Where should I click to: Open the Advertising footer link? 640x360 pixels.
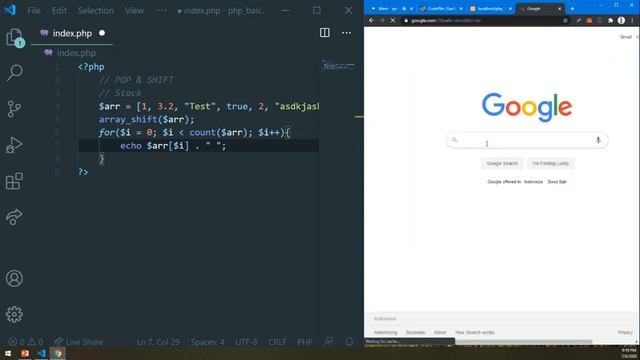[385, 332]
